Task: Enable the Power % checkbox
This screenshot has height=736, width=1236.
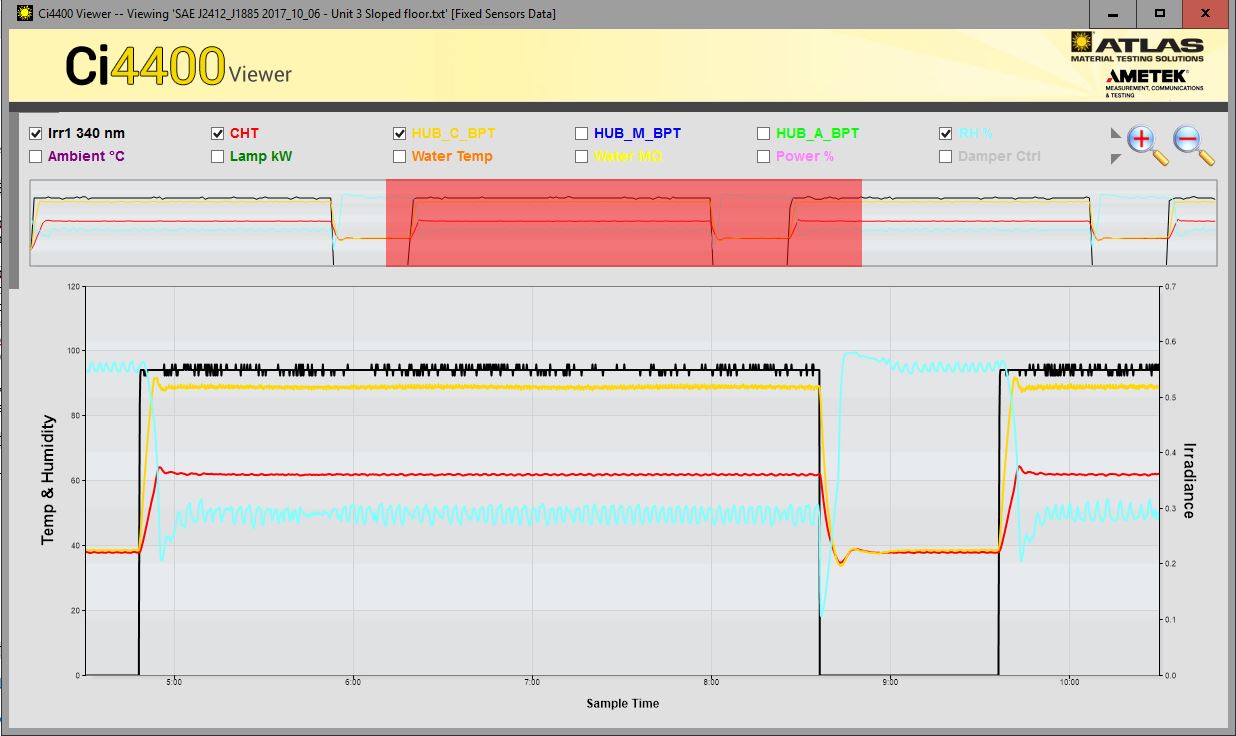Action: click(x=764, y=156)
